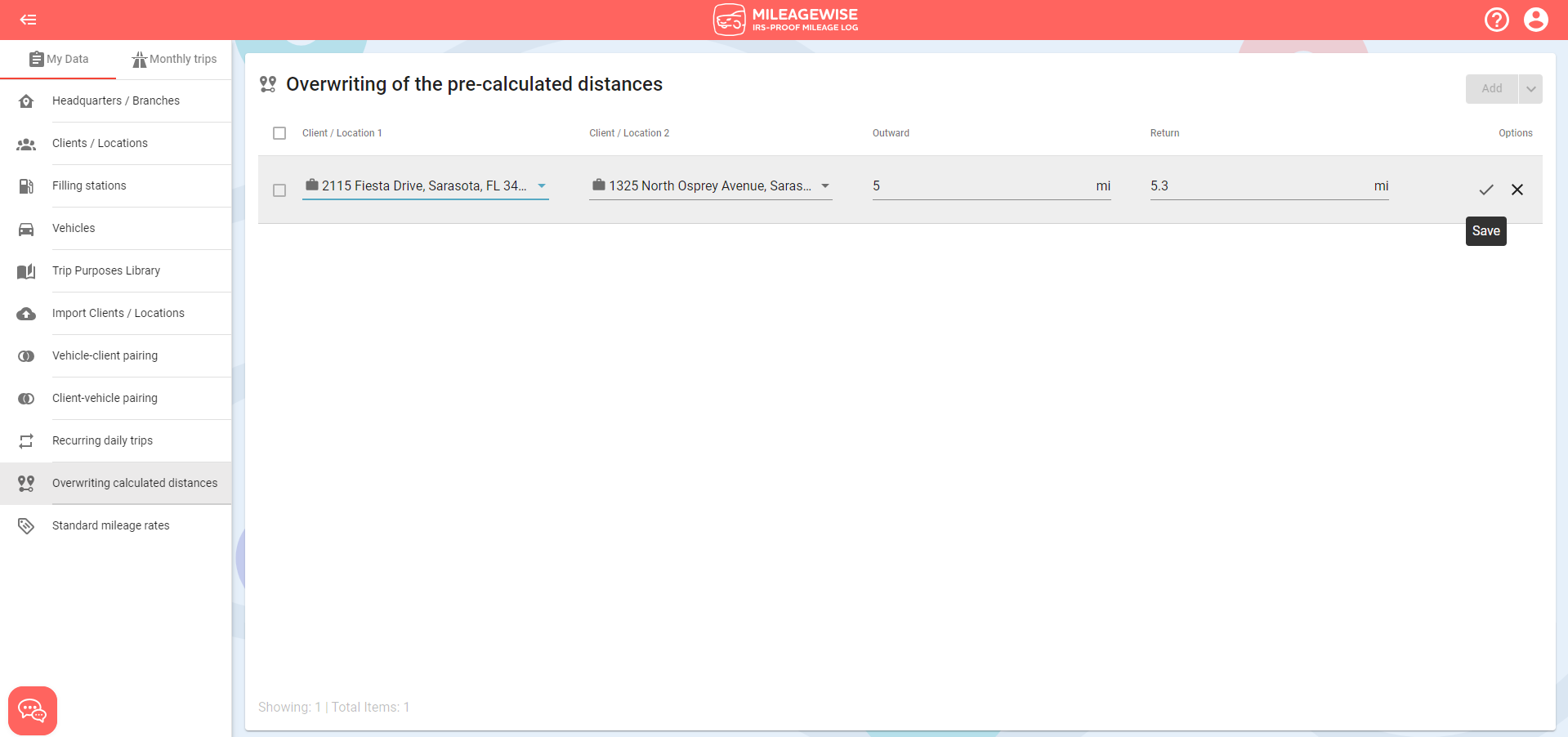
Task: Expand the Client / Location 2 dropdown
Action: click(824, 186)
